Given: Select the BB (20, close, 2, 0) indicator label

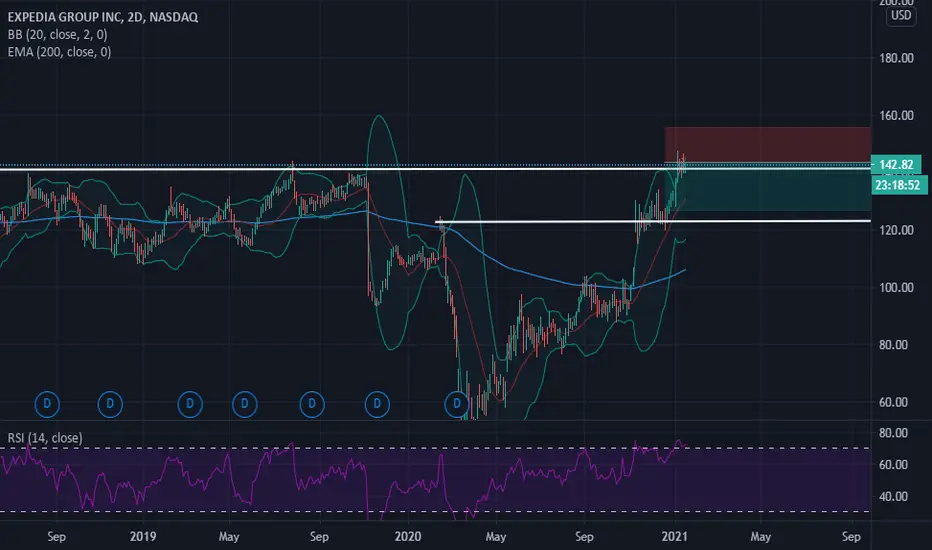Looking at the screenshot, I should [x=58, y=34].
